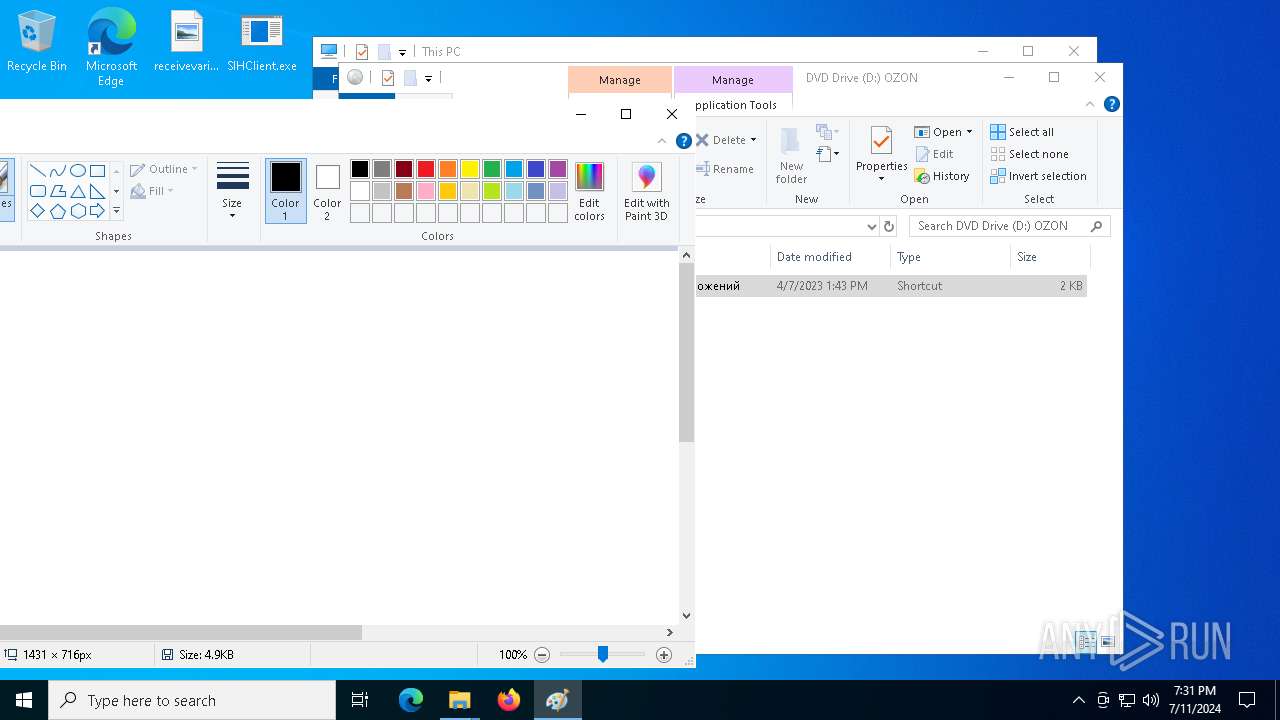Screen dimensions: 1280x720
Task: Select the Pentagon shape in Paint
Action: tap(57, 211)
